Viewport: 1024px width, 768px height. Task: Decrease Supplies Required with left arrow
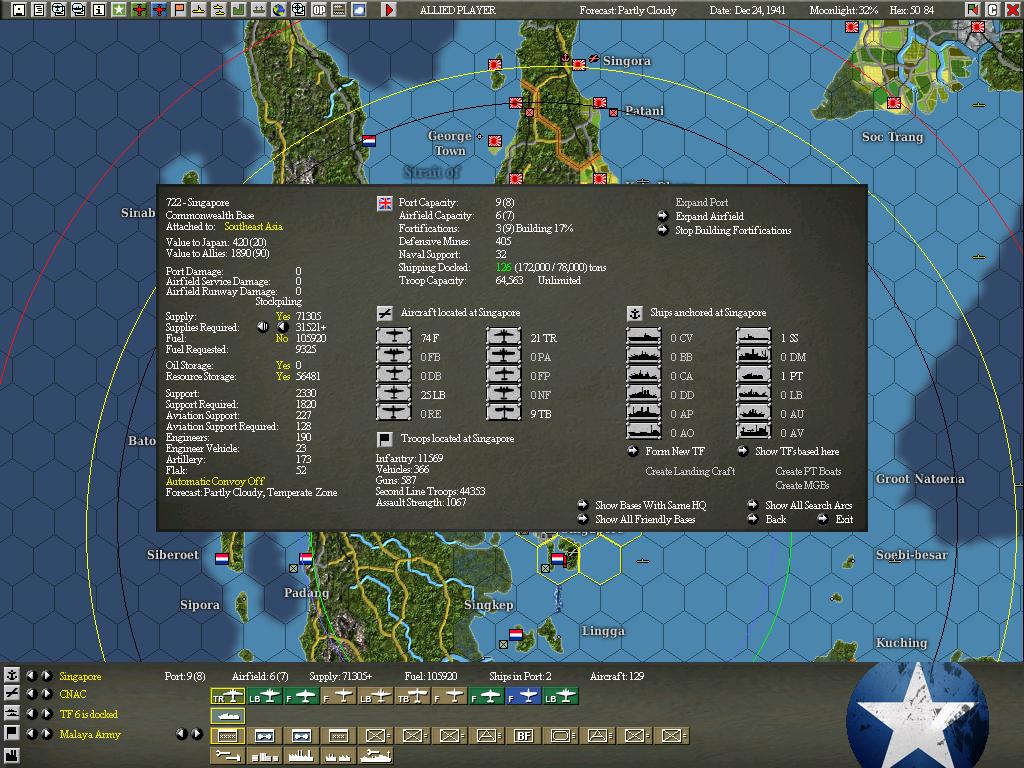(263, 327)
